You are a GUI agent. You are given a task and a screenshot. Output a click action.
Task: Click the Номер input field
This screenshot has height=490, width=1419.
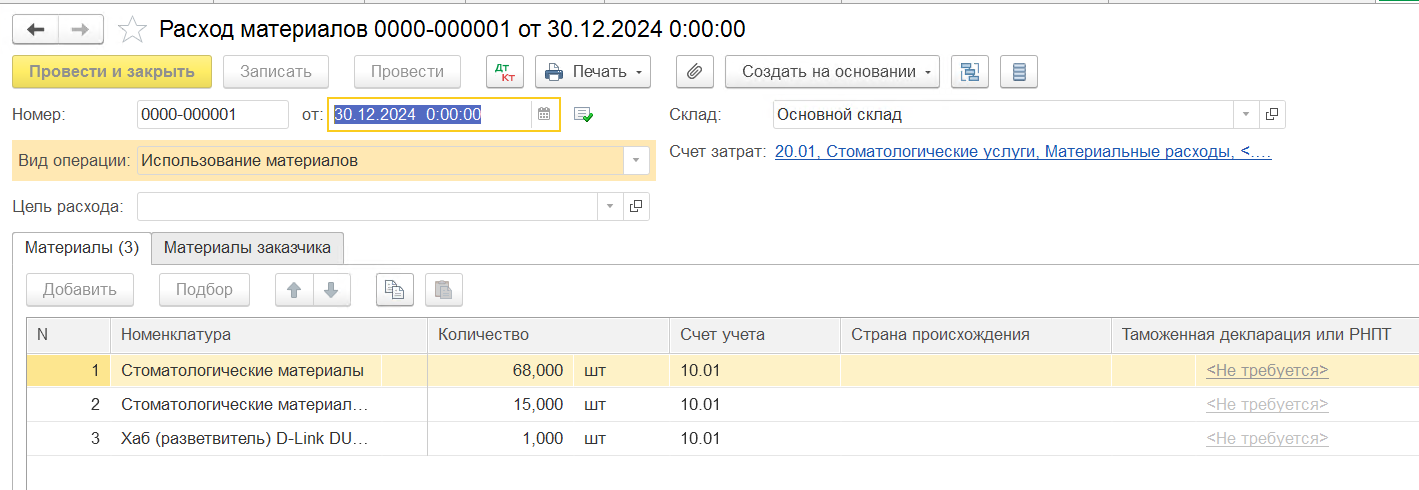click(212, 114)
